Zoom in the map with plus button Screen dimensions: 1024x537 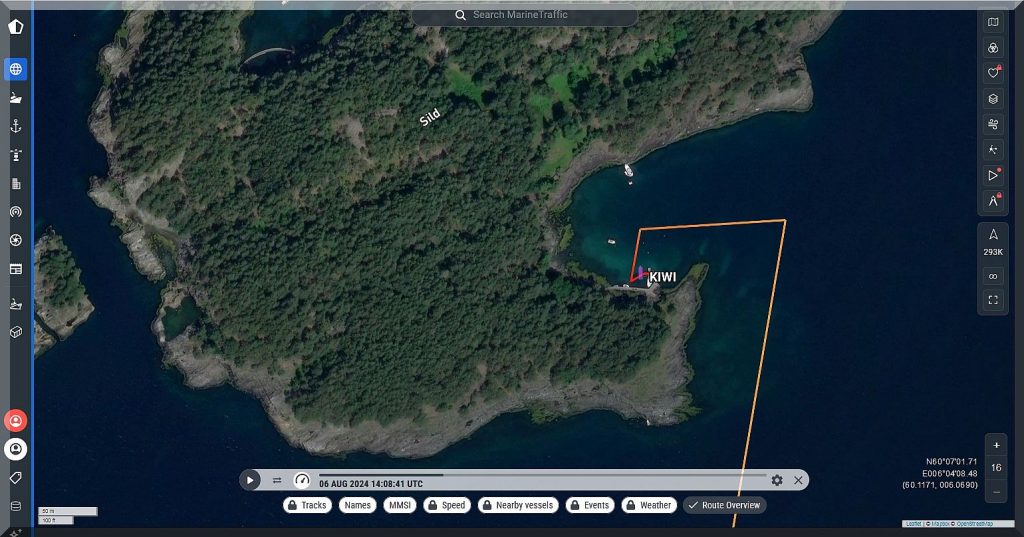pyautogui.click(x=995, y=445)
